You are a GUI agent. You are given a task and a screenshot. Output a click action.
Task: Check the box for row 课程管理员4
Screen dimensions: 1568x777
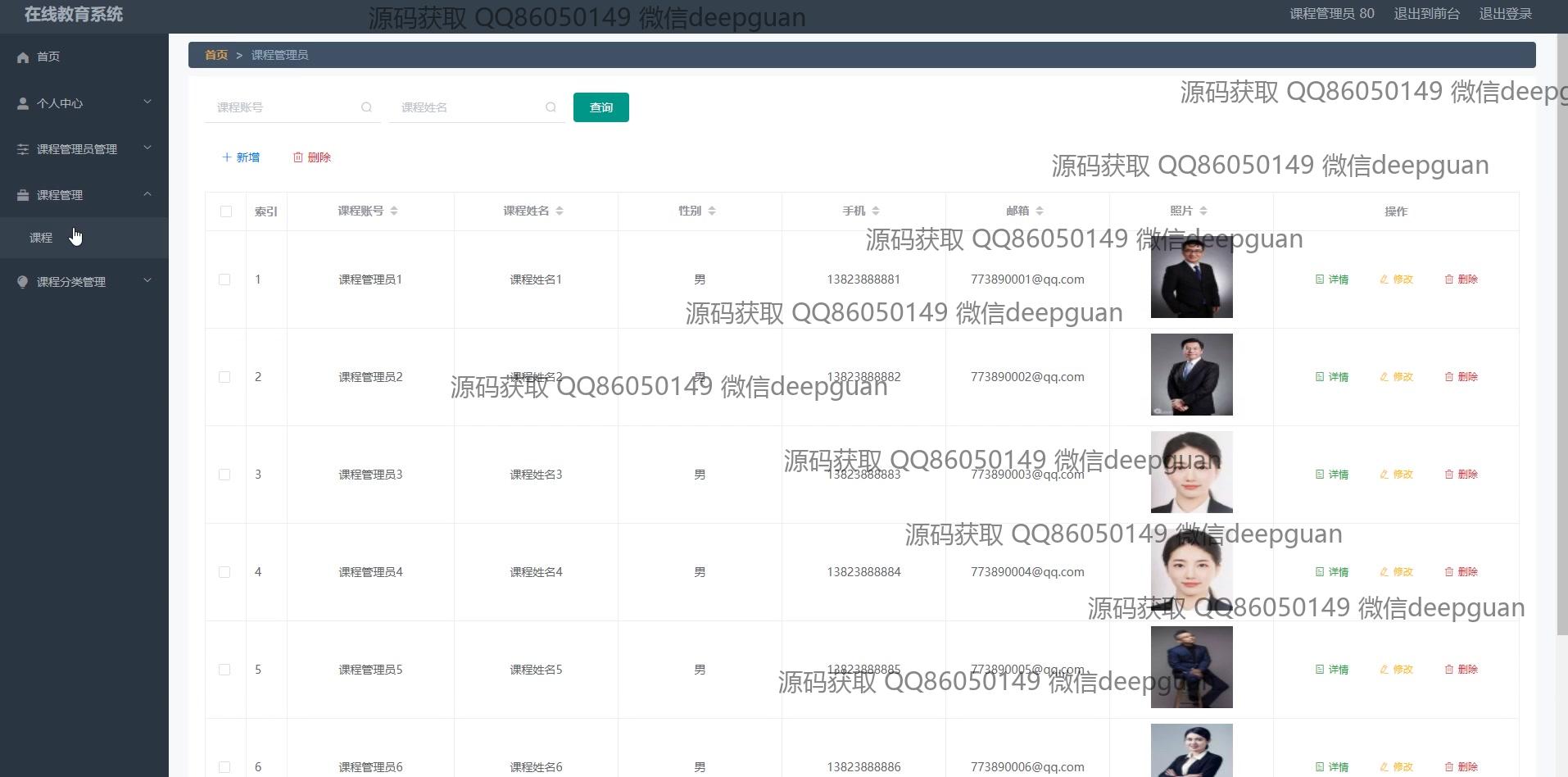(224, 572)
